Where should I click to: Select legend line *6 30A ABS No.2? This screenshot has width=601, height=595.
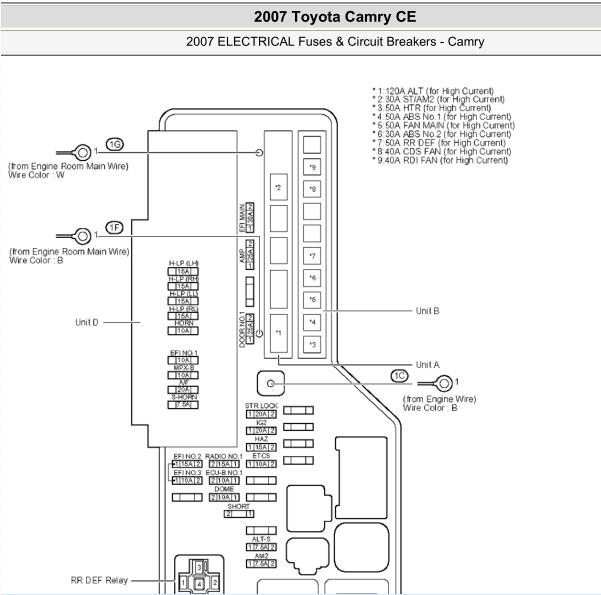click(x=442, y=134)
